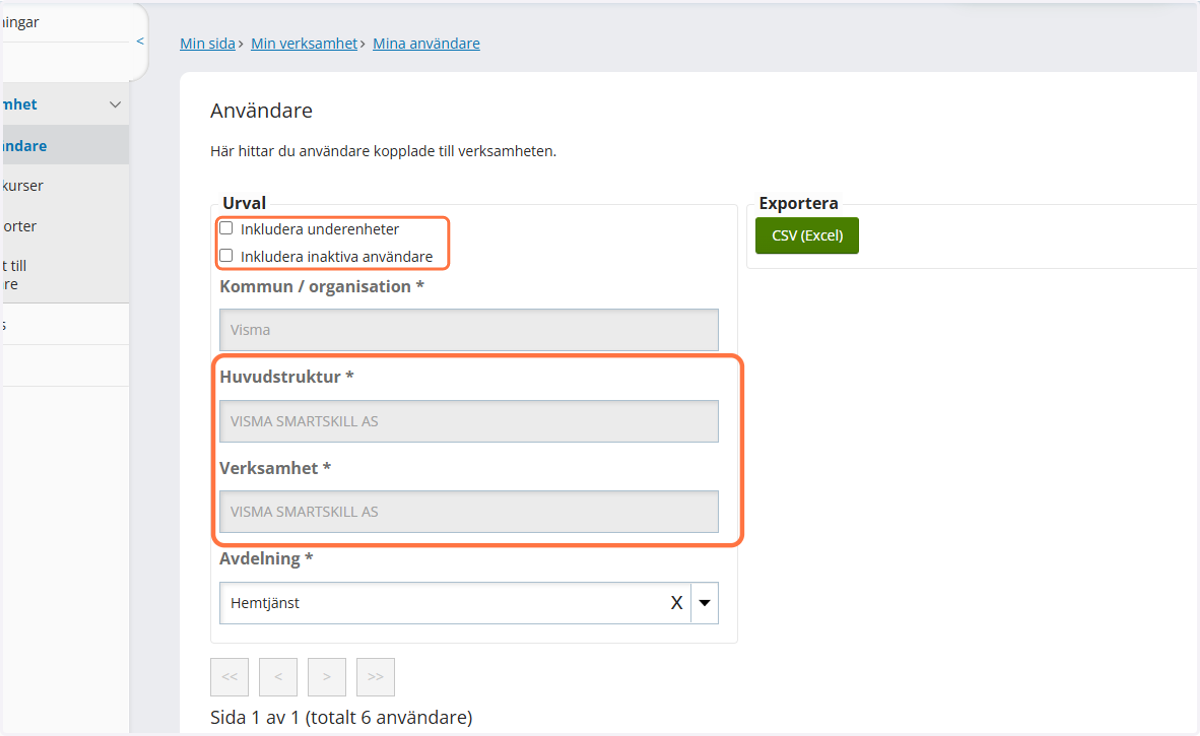The height and width of the screenshot is (736, 1200).
Task: Click the Huvudstruktur field
Action: coord(469,421)
